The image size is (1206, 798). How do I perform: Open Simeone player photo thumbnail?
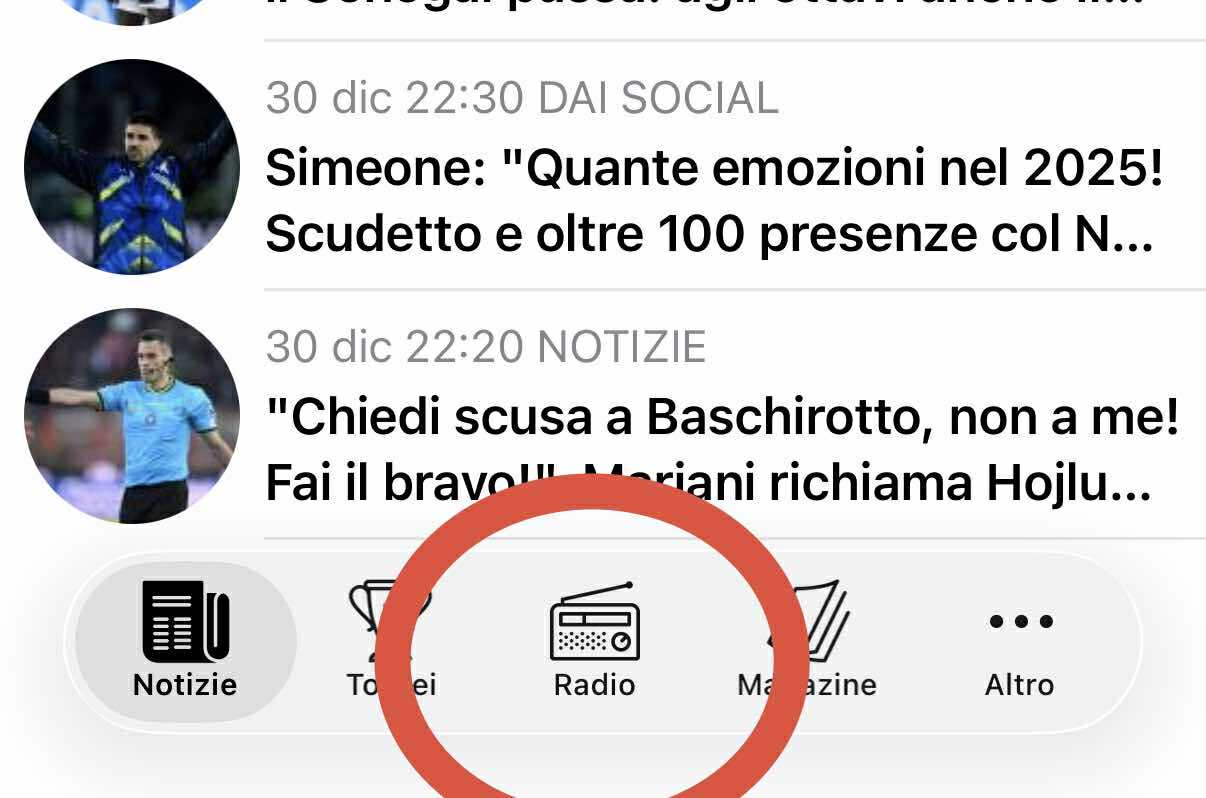pos(132,166)
